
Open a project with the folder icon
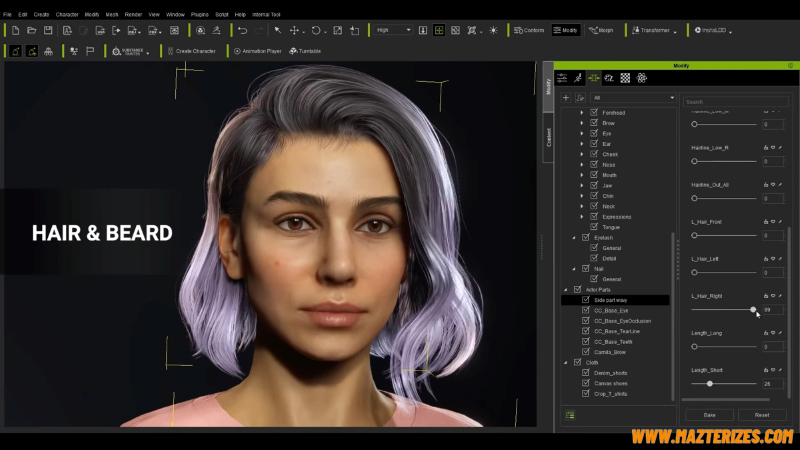(32, 31)
